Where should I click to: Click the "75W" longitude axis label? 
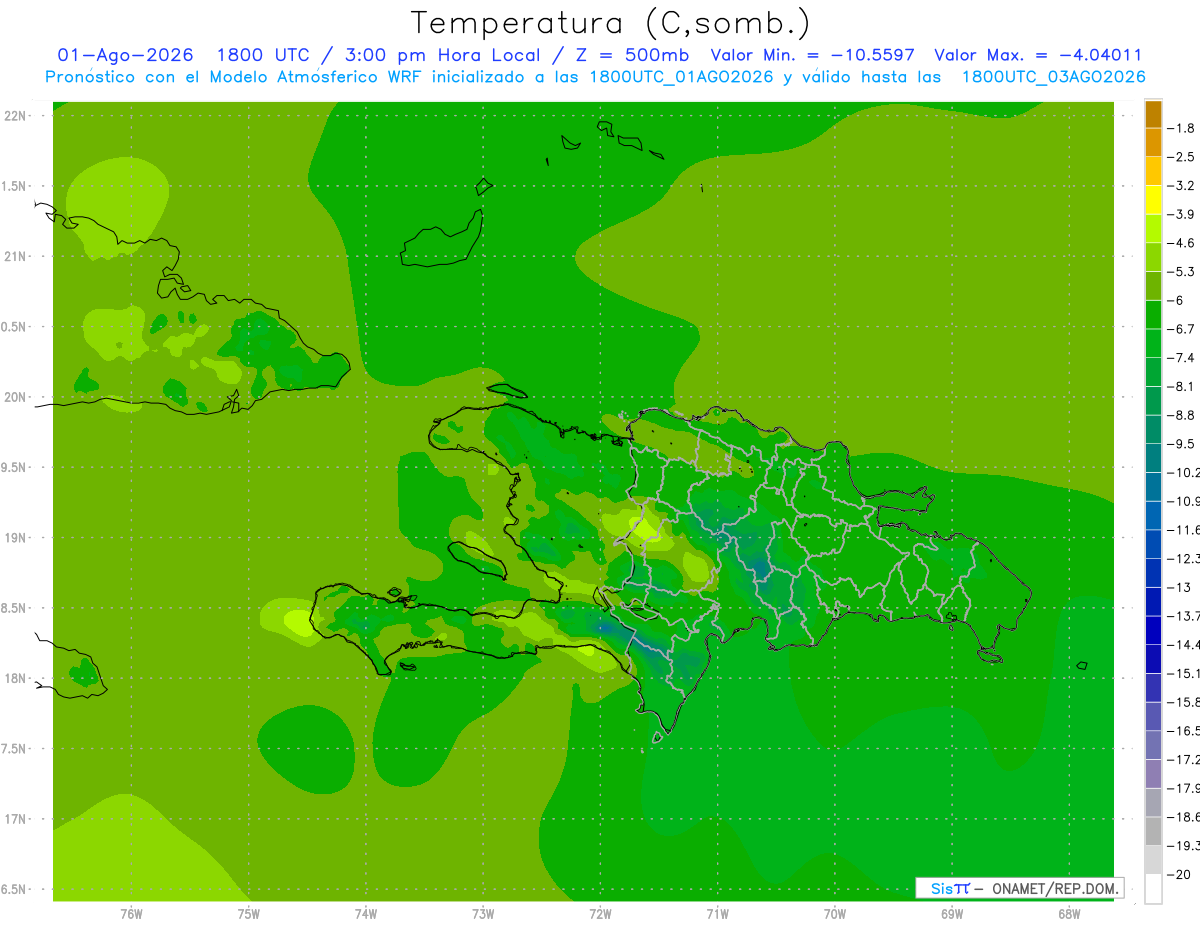pyautogui.click(x=248, y=914)
